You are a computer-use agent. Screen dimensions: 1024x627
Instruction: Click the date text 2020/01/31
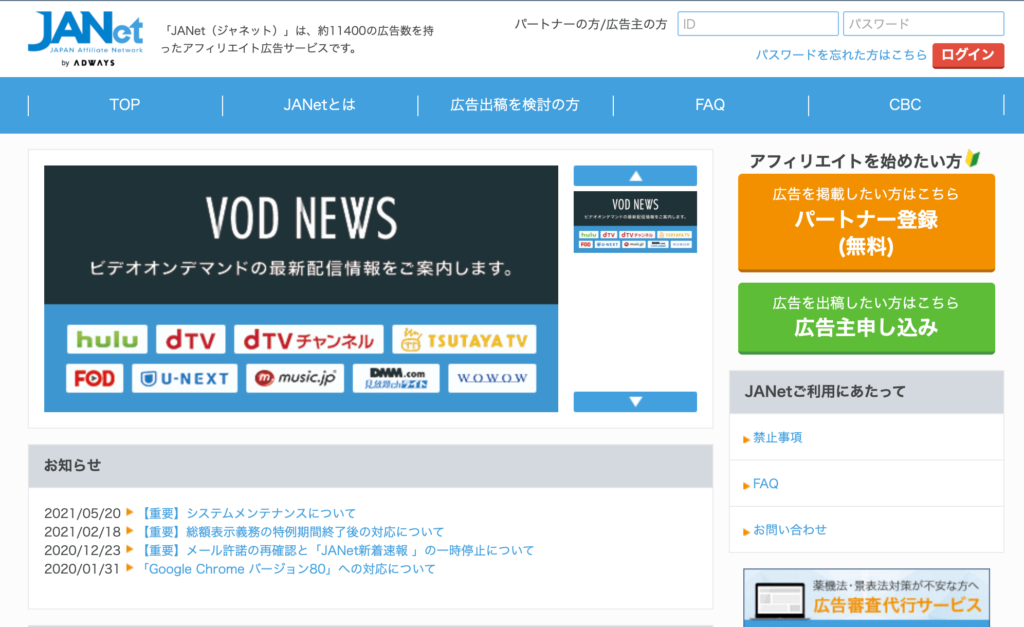(x=82, y=570)
